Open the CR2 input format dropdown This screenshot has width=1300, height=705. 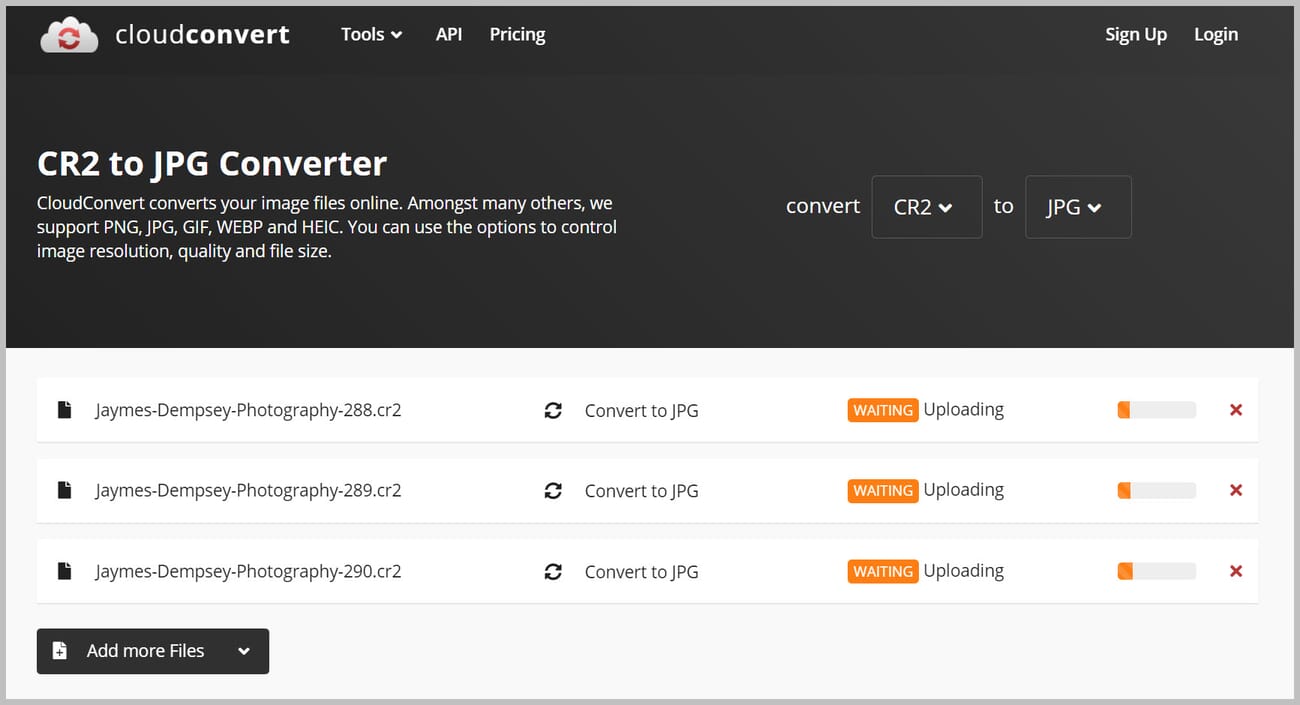click(x=926, y=207)
